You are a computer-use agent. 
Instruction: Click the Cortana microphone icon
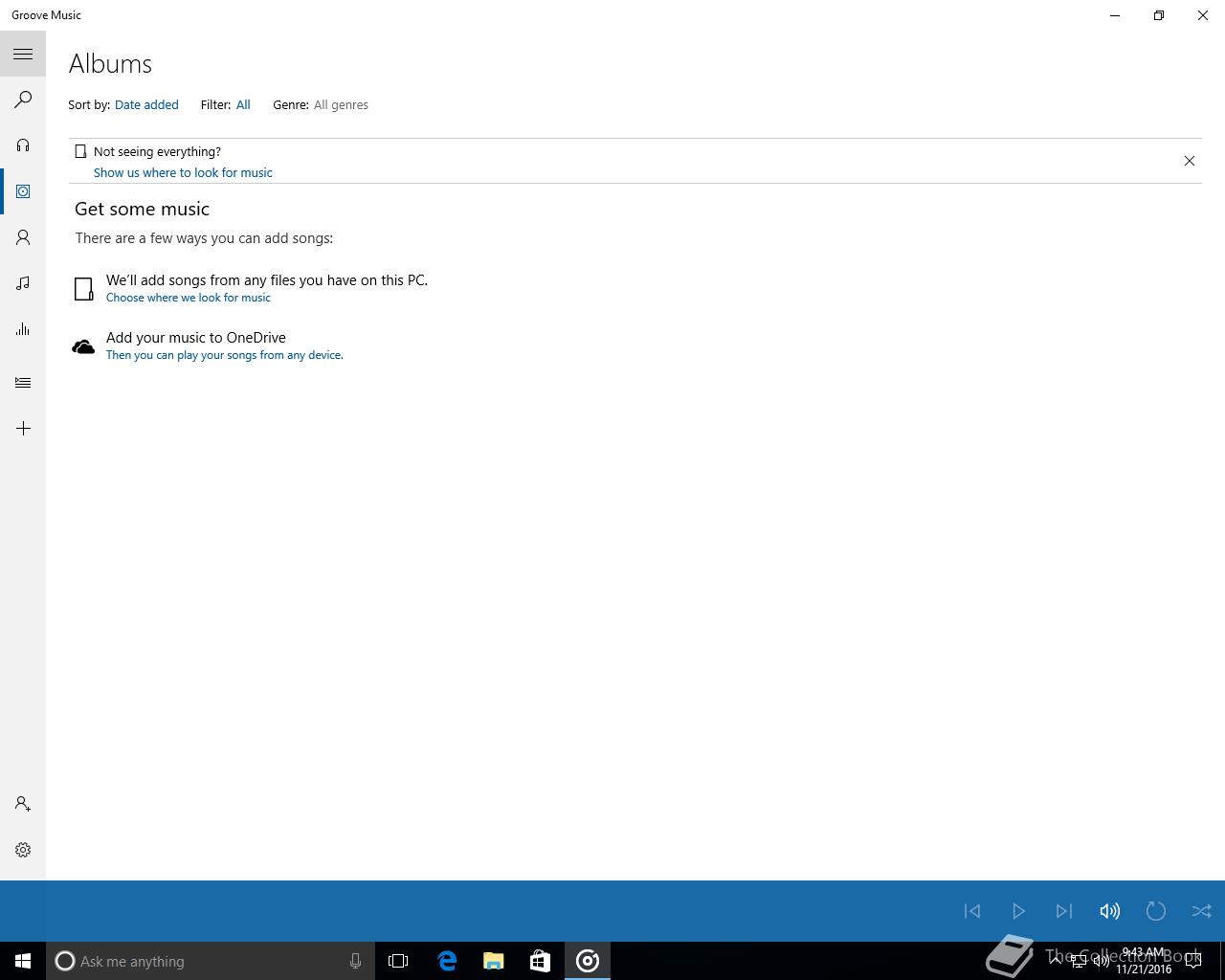[355, 961]
